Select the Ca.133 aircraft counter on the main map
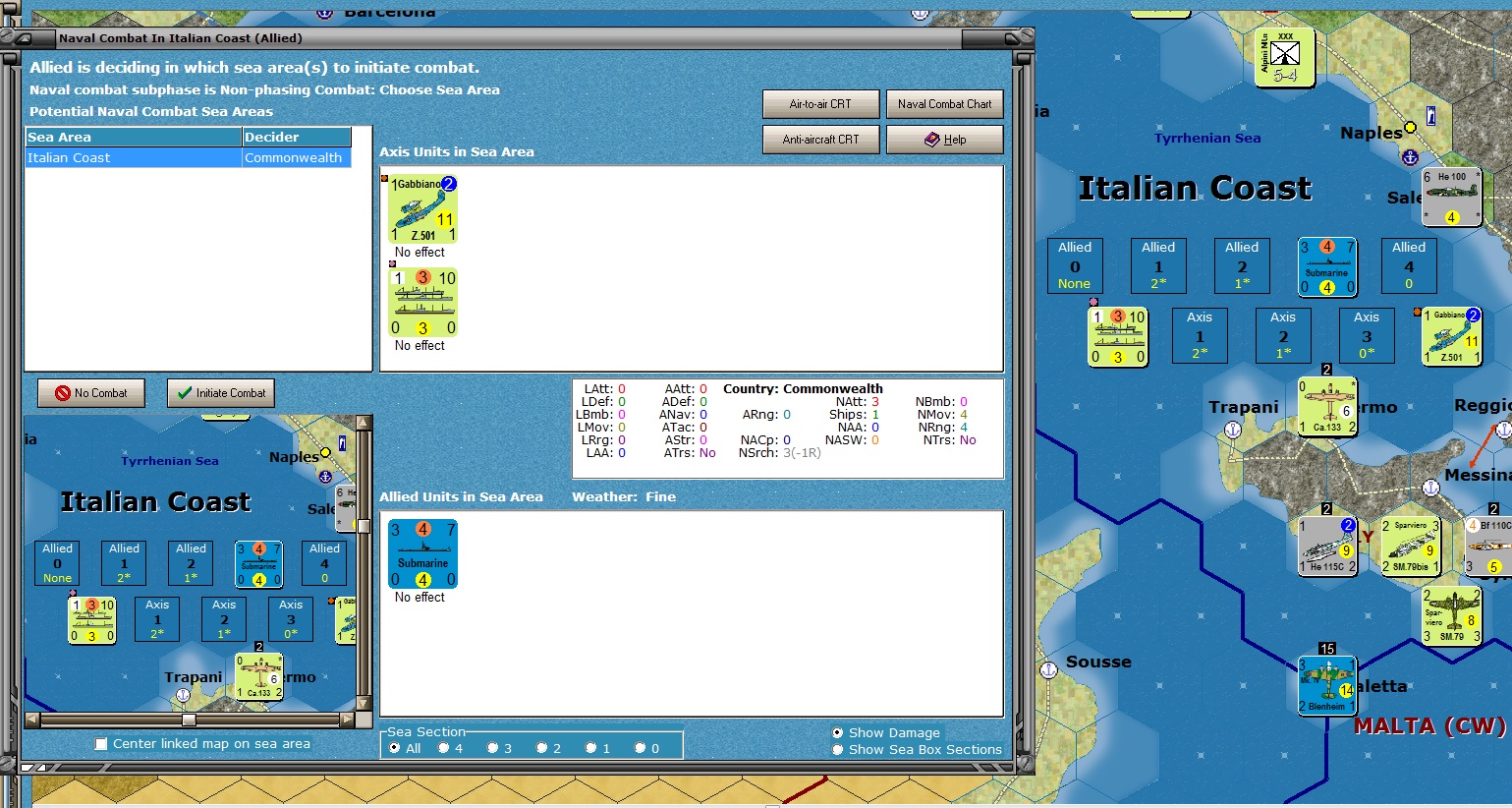Screen dimensions: 1512x808 [1327, 406]
